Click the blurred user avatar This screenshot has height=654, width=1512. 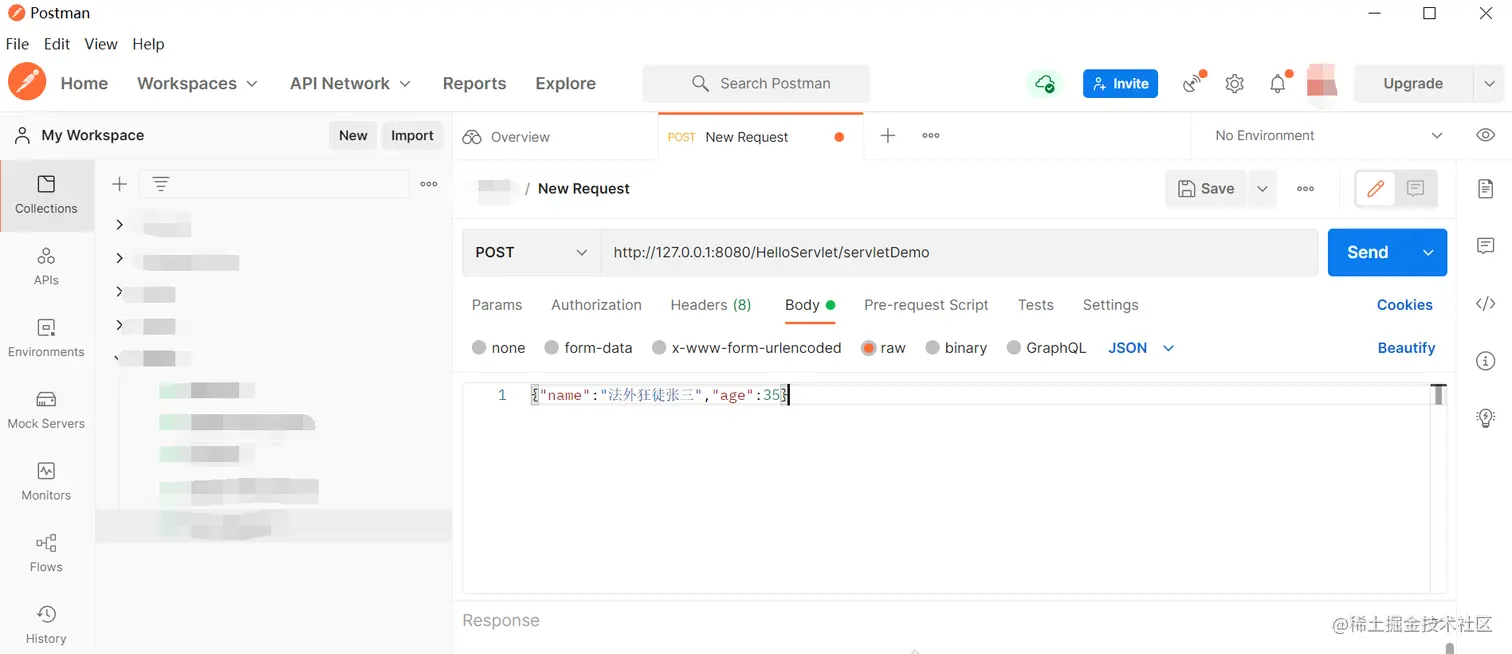(1322, 81)
